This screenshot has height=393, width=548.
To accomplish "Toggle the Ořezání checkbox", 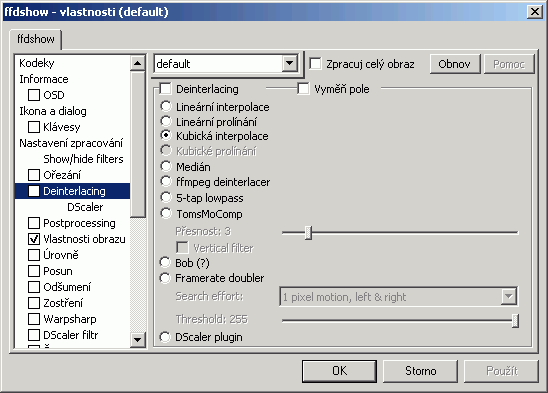I will pyautogui.click(x=34, y=175).
